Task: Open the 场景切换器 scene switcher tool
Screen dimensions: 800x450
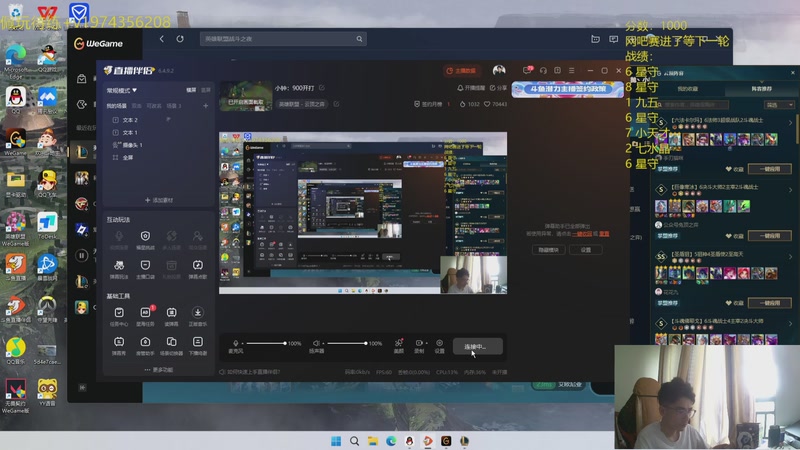Action: pyautogui.click(x=171, y=342)
